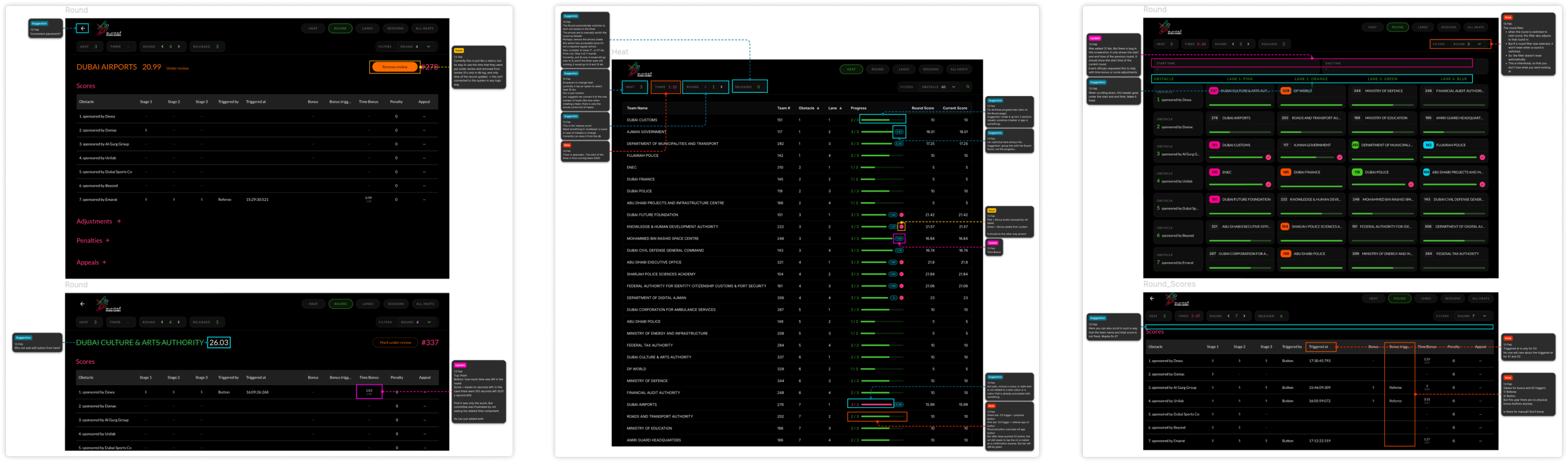Screen dimensions: 1568x463
Task: Click pink bonus check on ENEC lane card
Action: (1268, 184)
